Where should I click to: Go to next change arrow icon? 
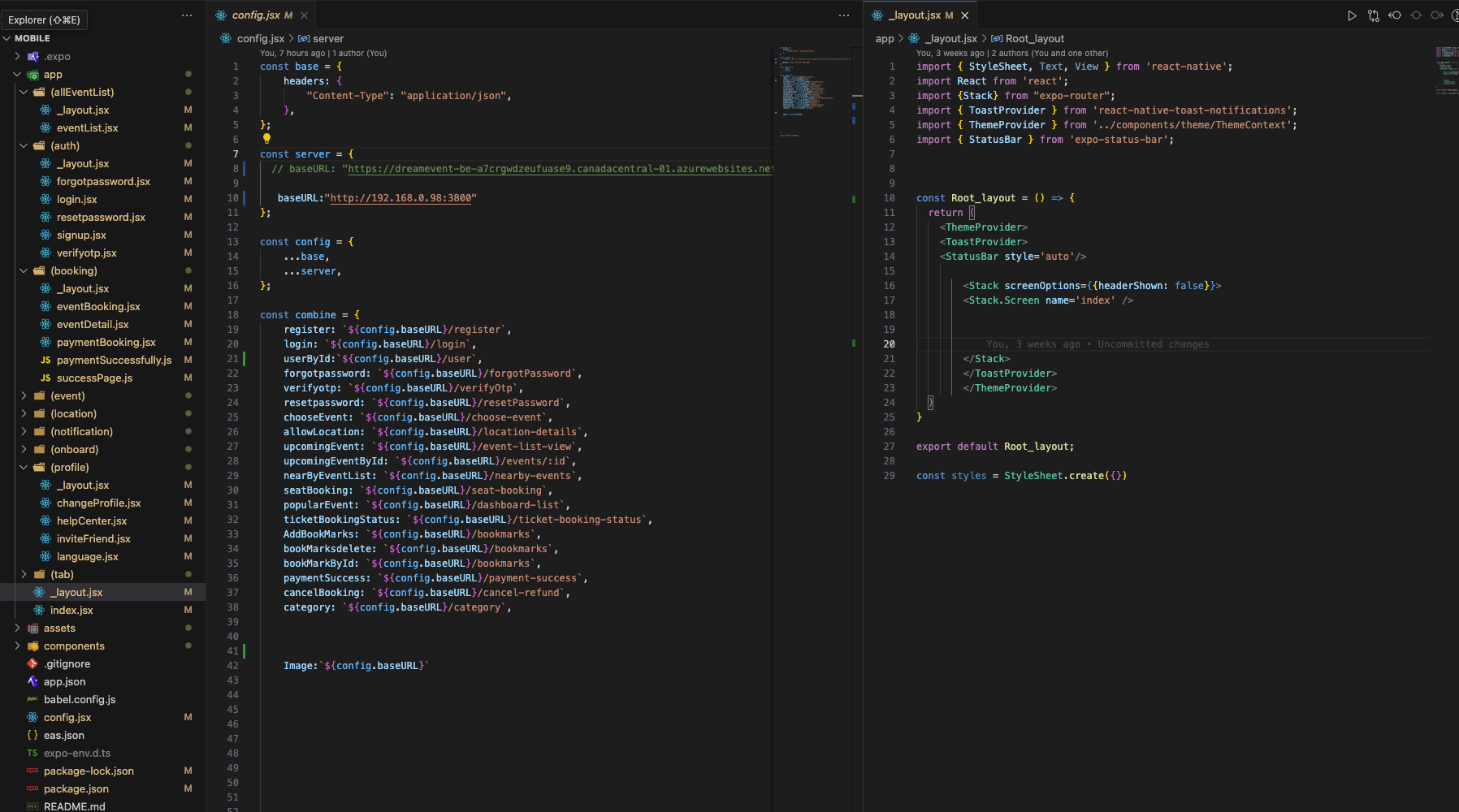[1437, 15]
